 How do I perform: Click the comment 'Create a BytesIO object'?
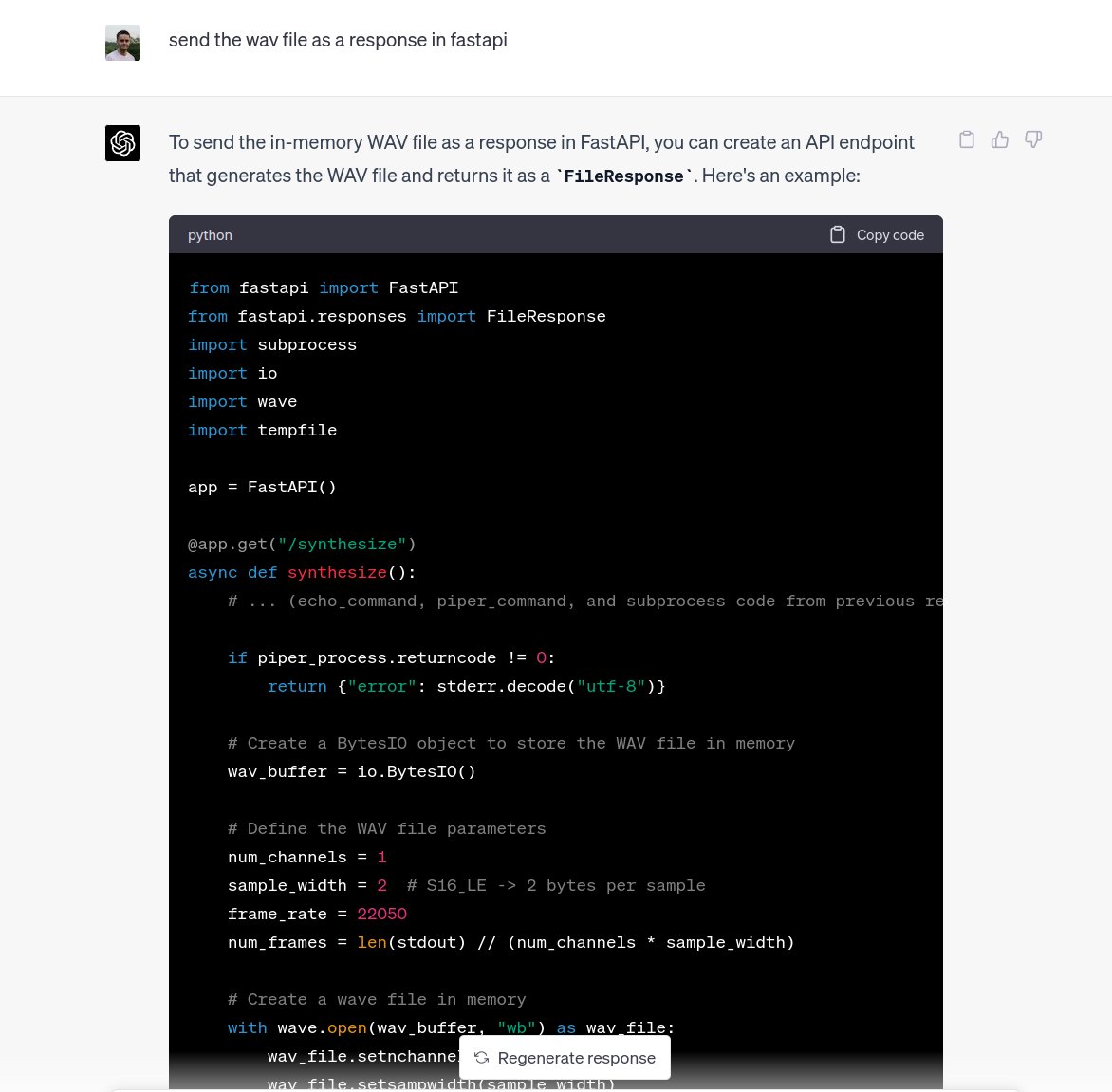(511, 743)
